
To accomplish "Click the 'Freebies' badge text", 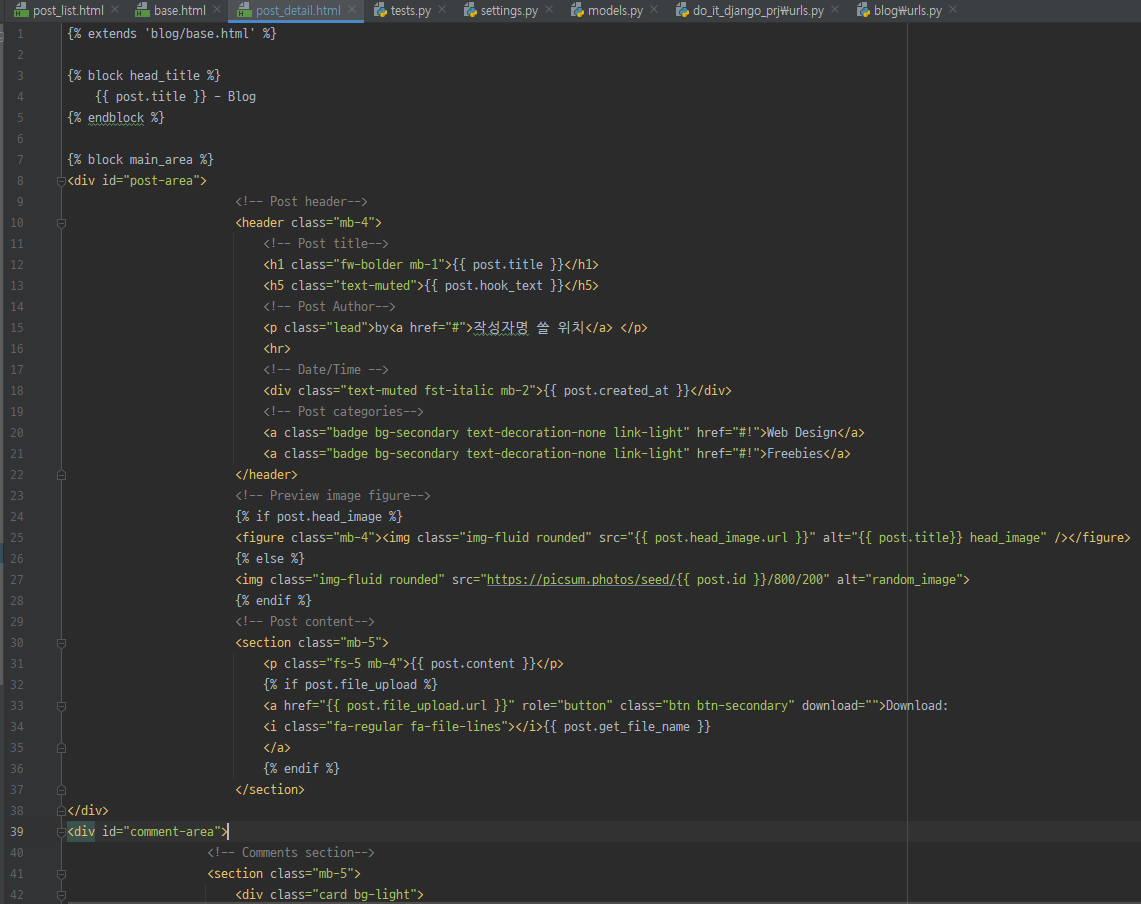I will [795, 454].
